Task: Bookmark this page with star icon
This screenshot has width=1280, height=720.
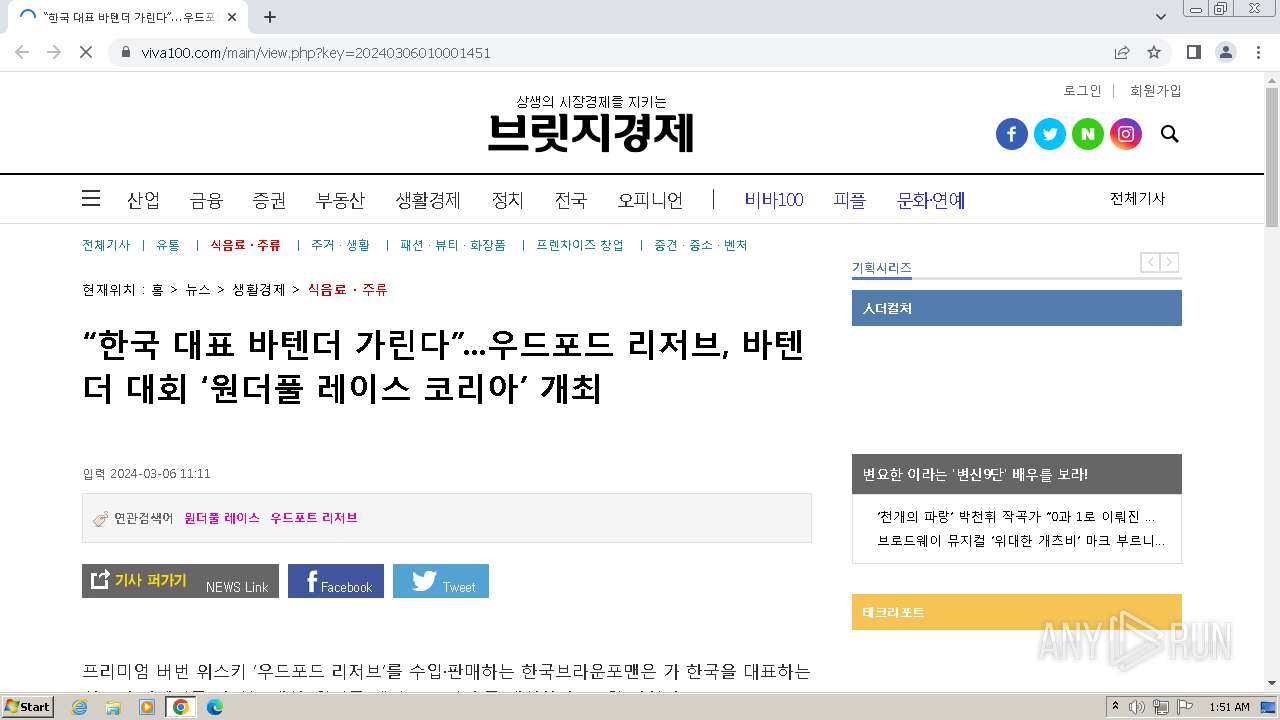Action: click(1154, 52)
